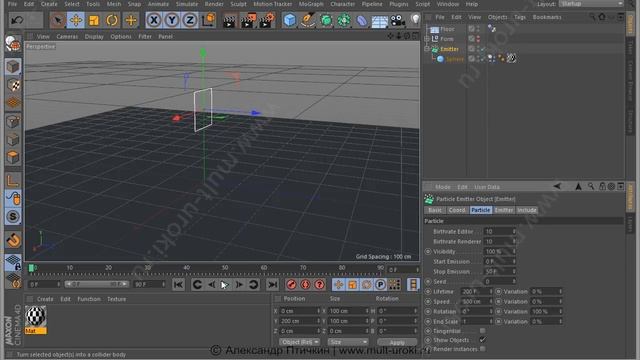
Task: Enable Snap magnet icon in left toolbar
Action: click(x=13, y=240)
